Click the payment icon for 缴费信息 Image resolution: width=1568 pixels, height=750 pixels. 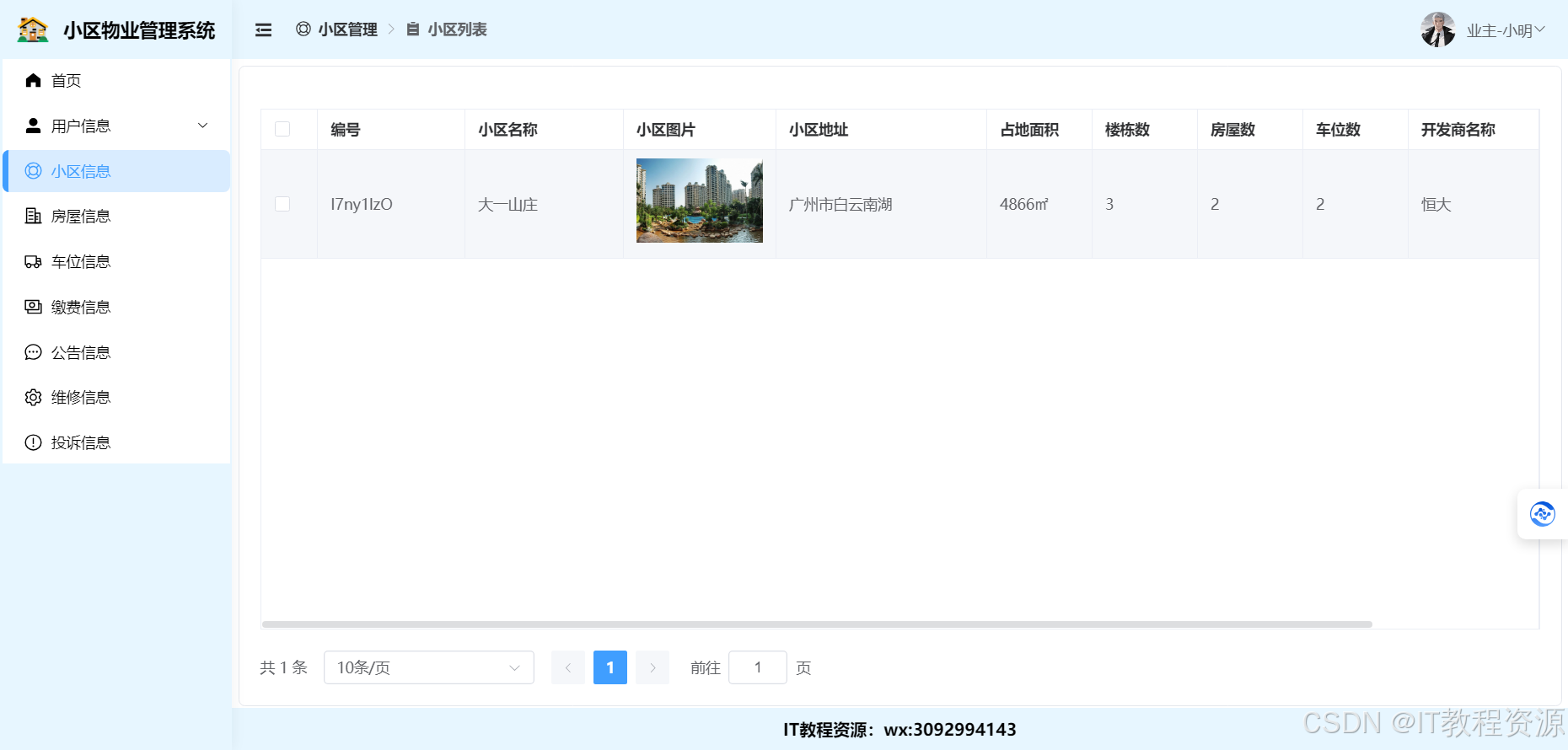[x=33, y=307]
